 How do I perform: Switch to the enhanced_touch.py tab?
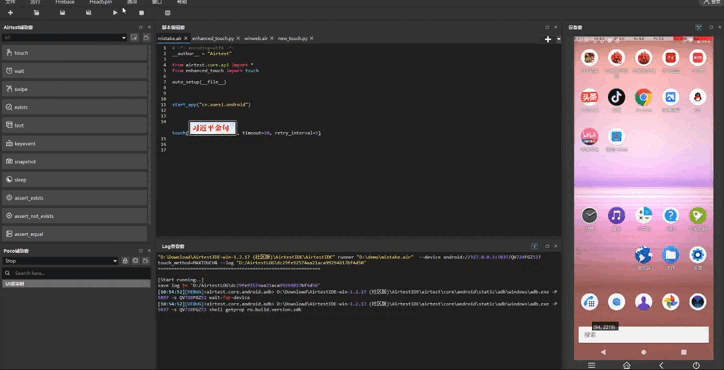click(213, 38)
